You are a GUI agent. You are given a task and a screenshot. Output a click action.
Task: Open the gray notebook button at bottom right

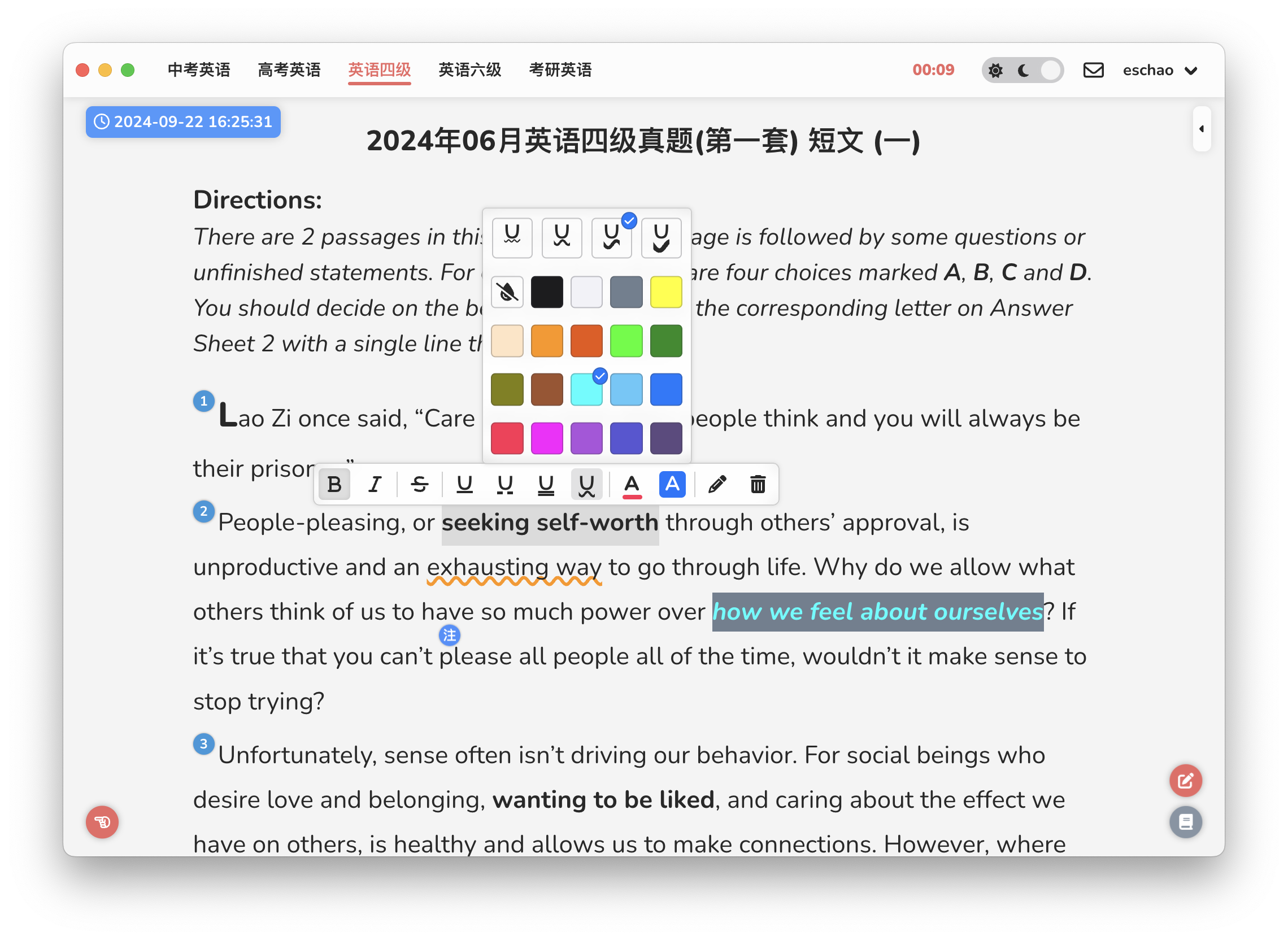[x=1186, y=822]
